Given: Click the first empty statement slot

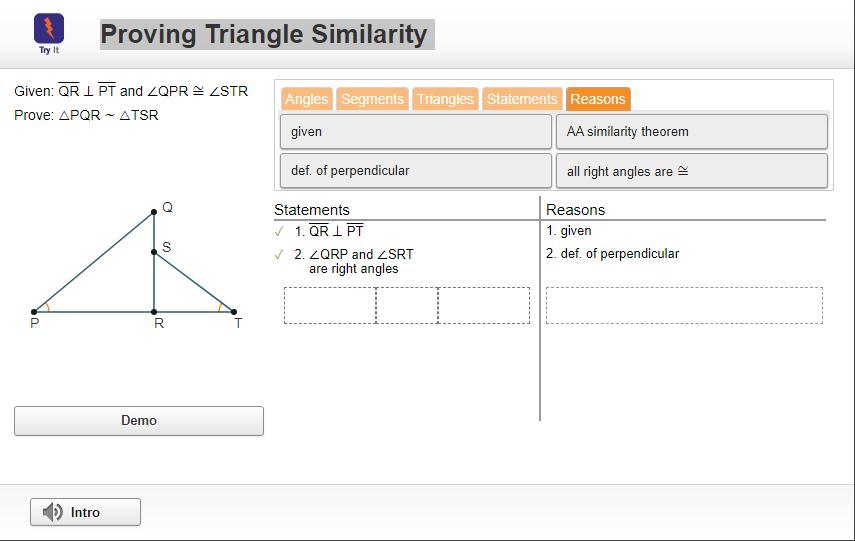Looking at the screenshot, I should click(330, 306).
